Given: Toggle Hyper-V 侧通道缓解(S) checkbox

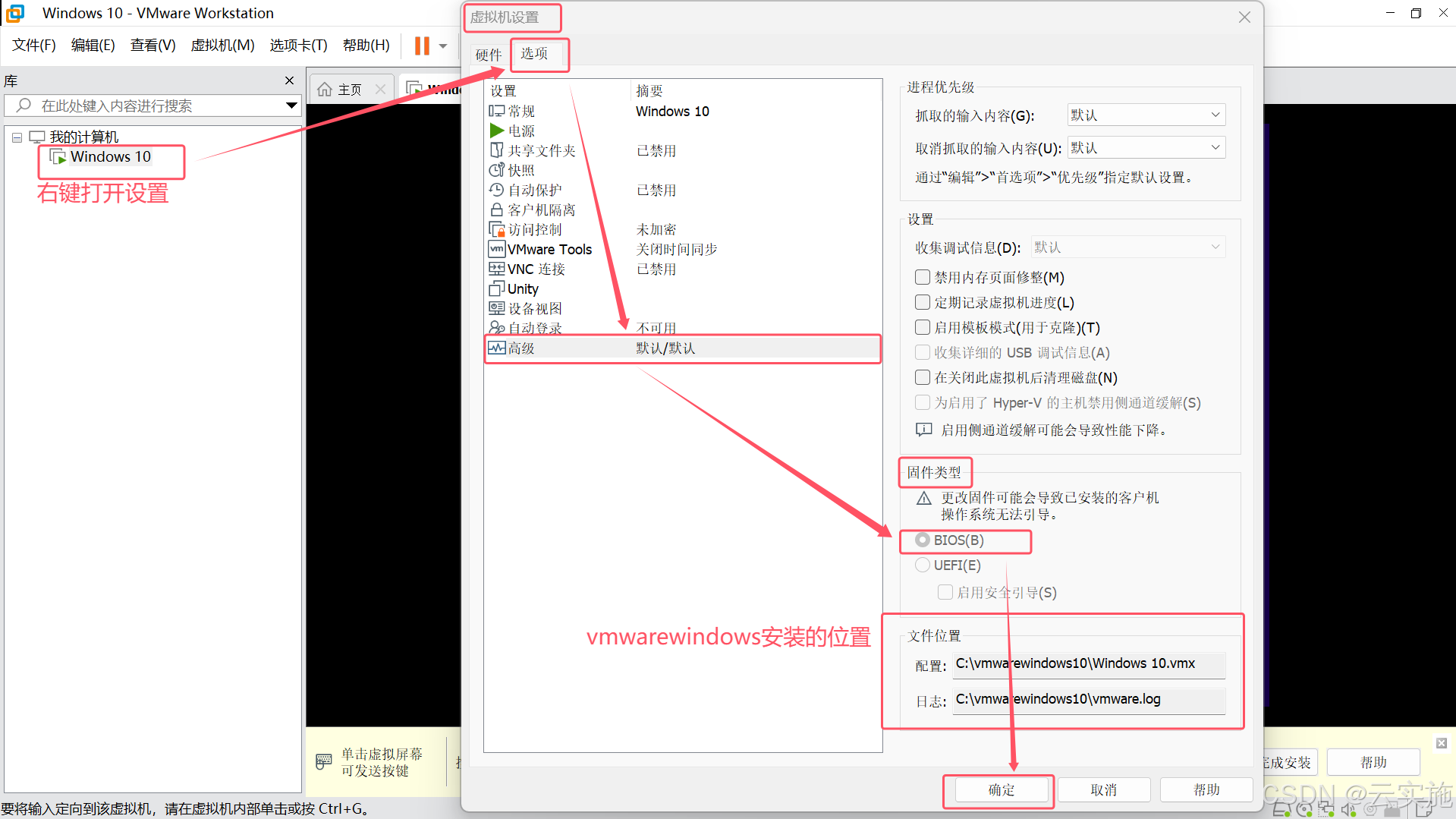Looking at the screenshot, I should click(923, 402).
